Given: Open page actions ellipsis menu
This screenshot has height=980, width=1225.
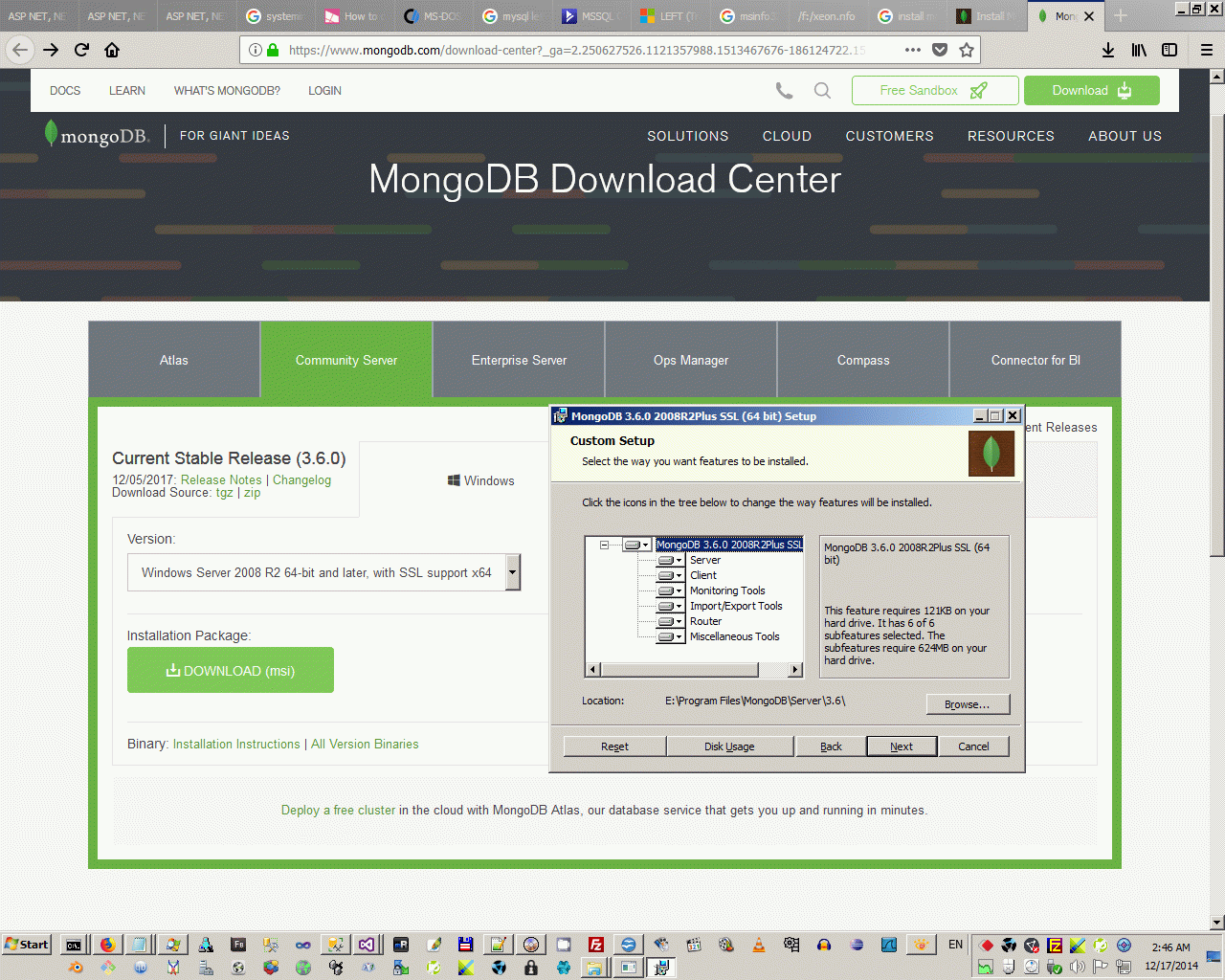Looking at the screenshot, I should (x=913, y=50).
